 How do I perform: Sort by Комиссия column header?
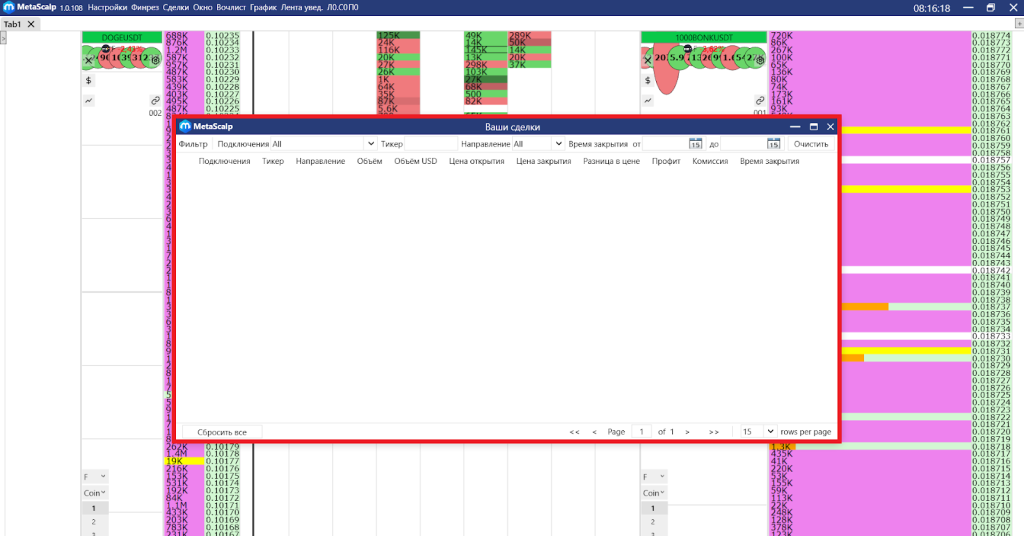click(710, 161)
